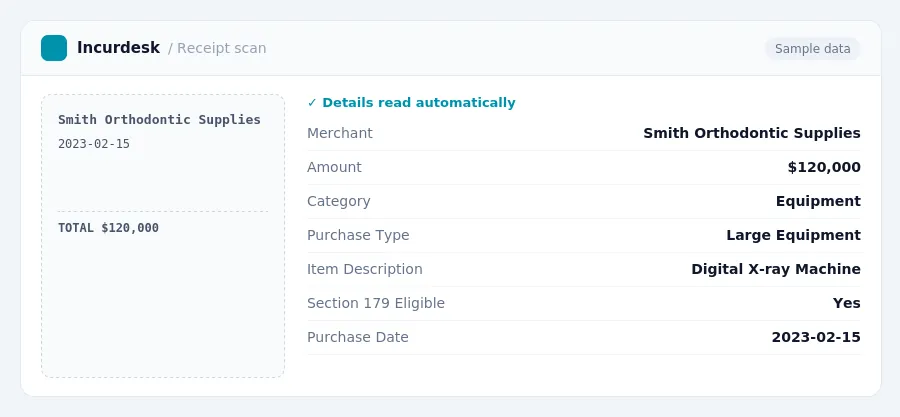Click the Sample data badge
The image size is (900, 417).
(x=812, y=49)
